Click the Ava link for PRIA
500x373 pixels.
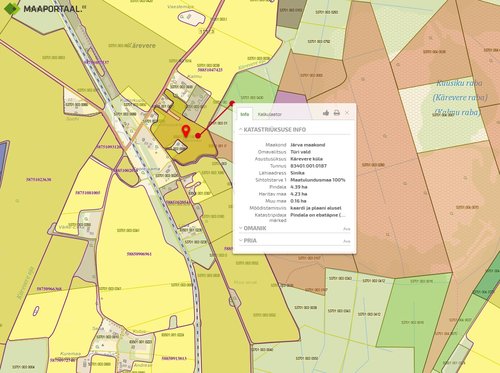[347, 241]
